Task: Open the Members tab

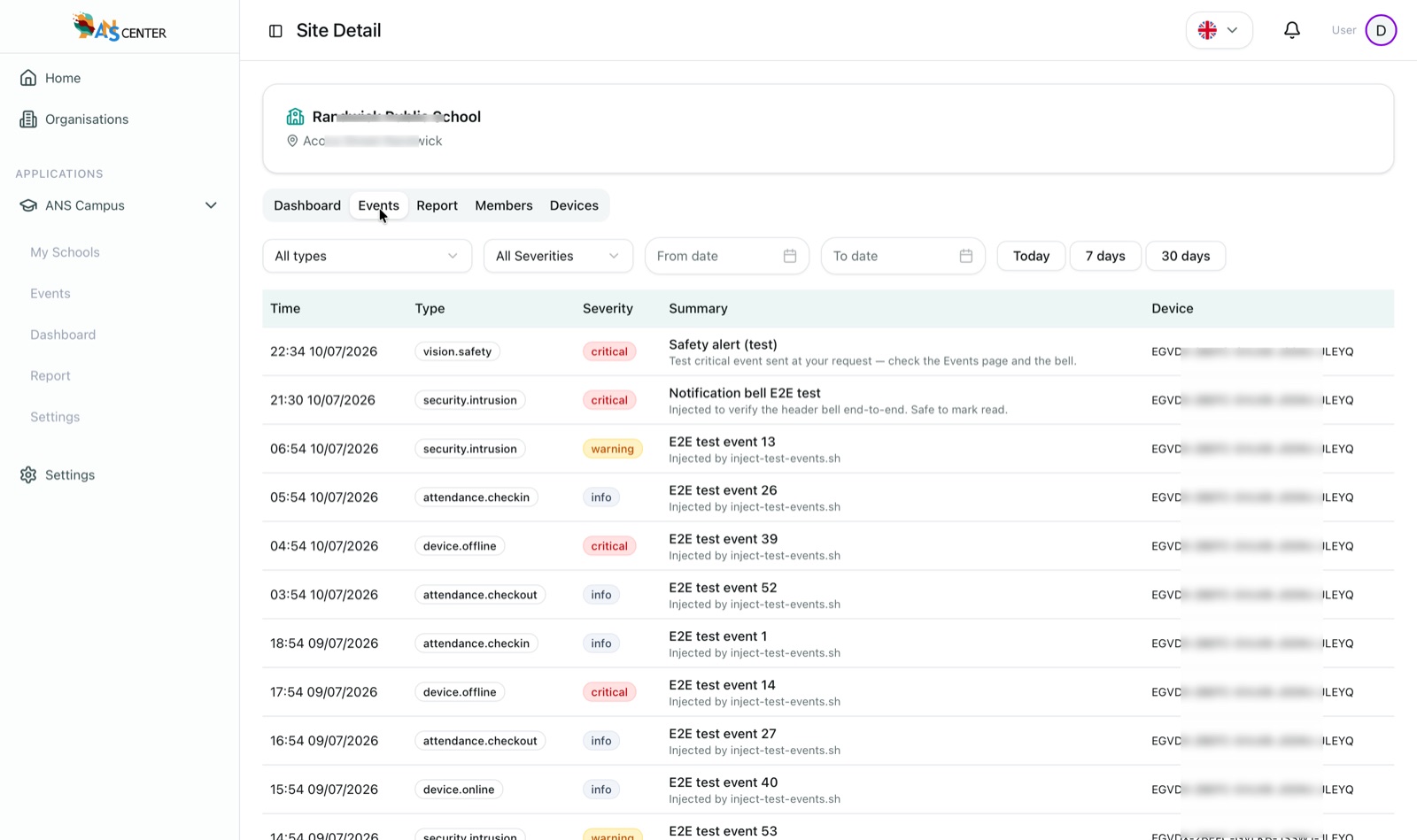Action: coord(504,205)
